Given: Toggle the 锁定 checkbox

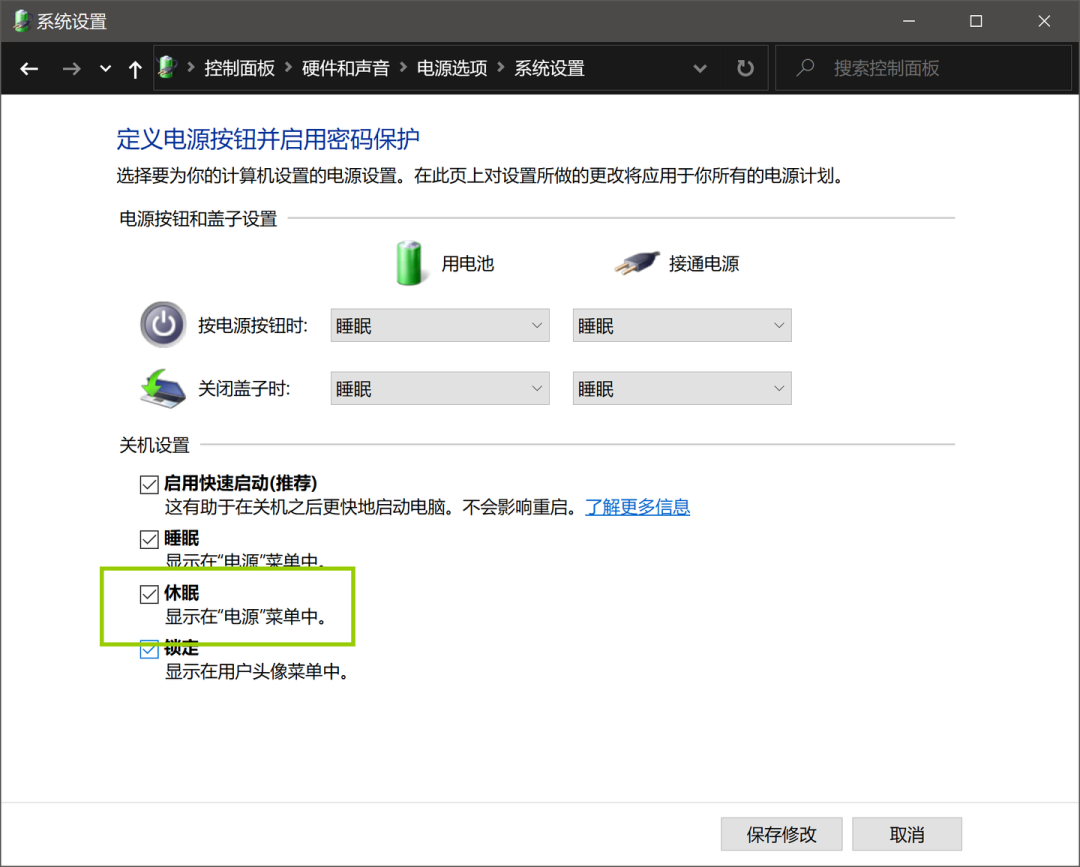Looking at the screenshot, I should tap(149, 649).
